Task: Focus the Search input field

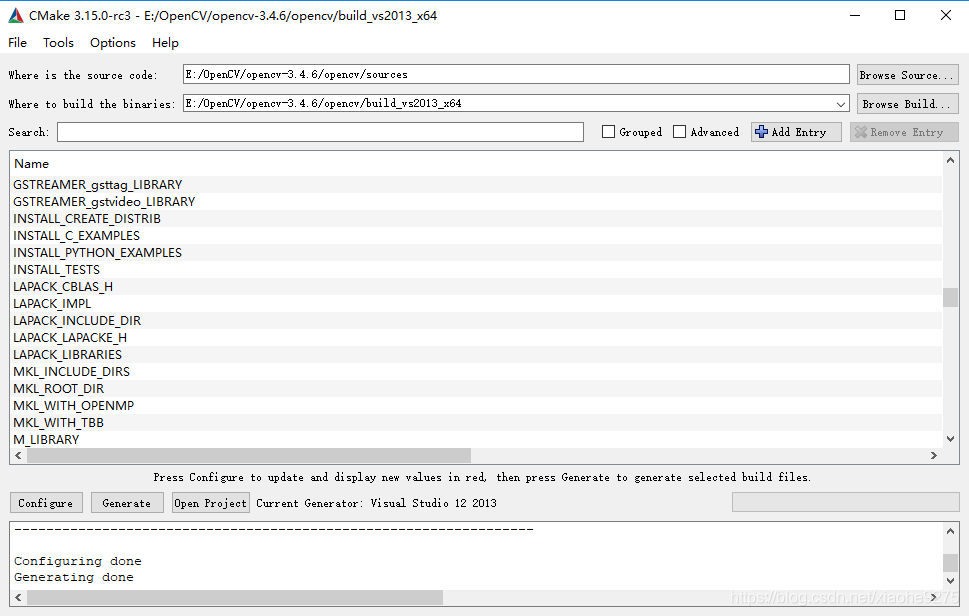Action: (x=320, y=132)
